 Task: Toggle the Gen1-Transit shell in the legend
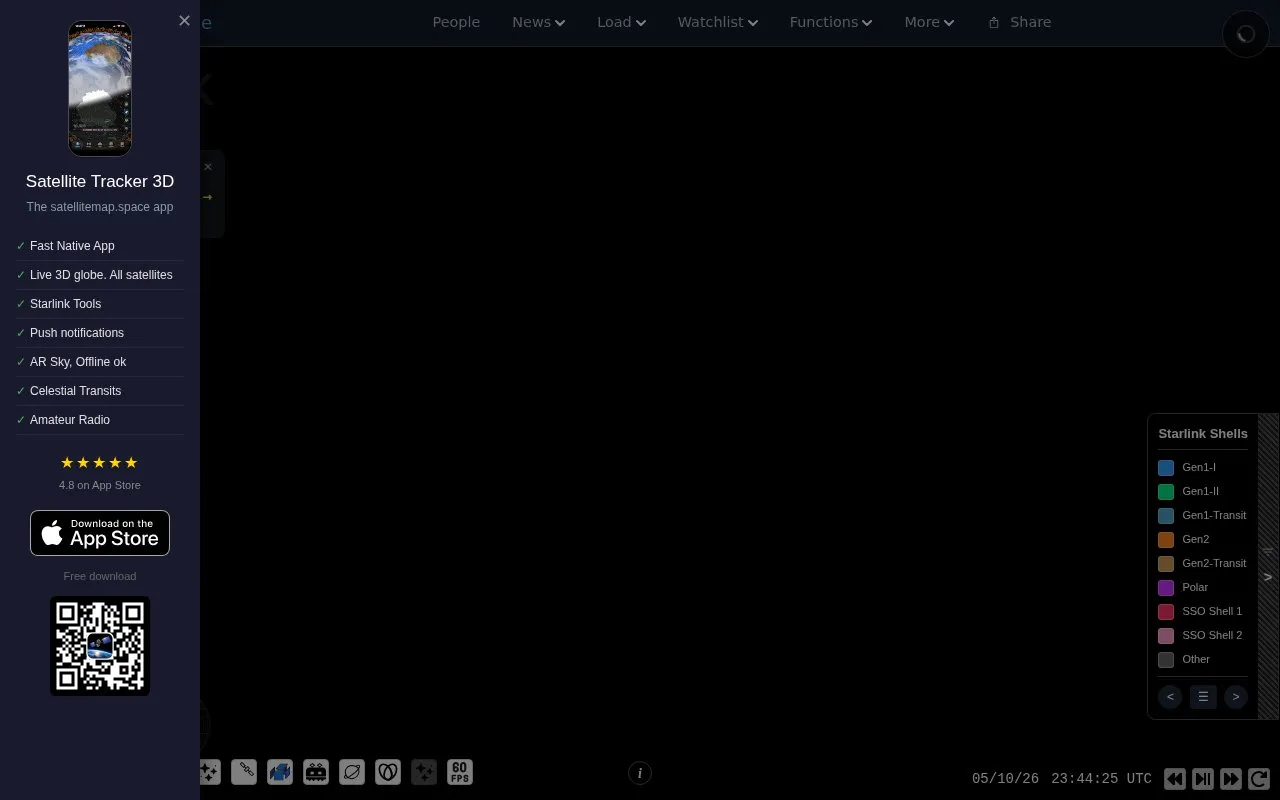tap(1203, 515)
